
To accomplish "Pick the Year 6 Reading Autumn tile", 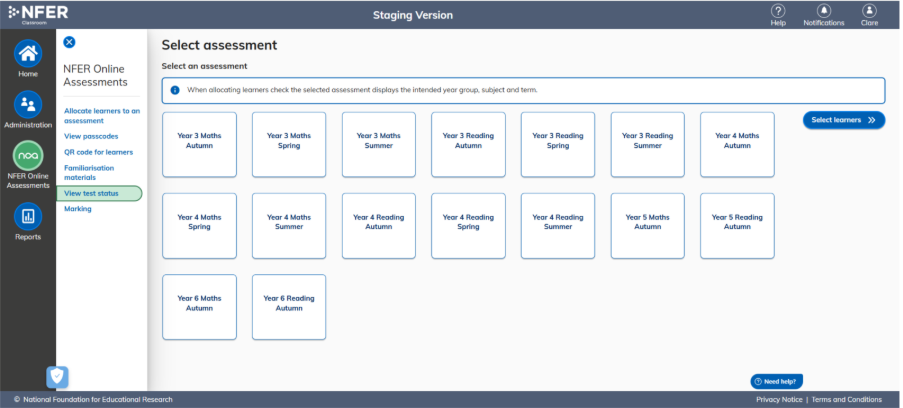I will tap(289, 307).
